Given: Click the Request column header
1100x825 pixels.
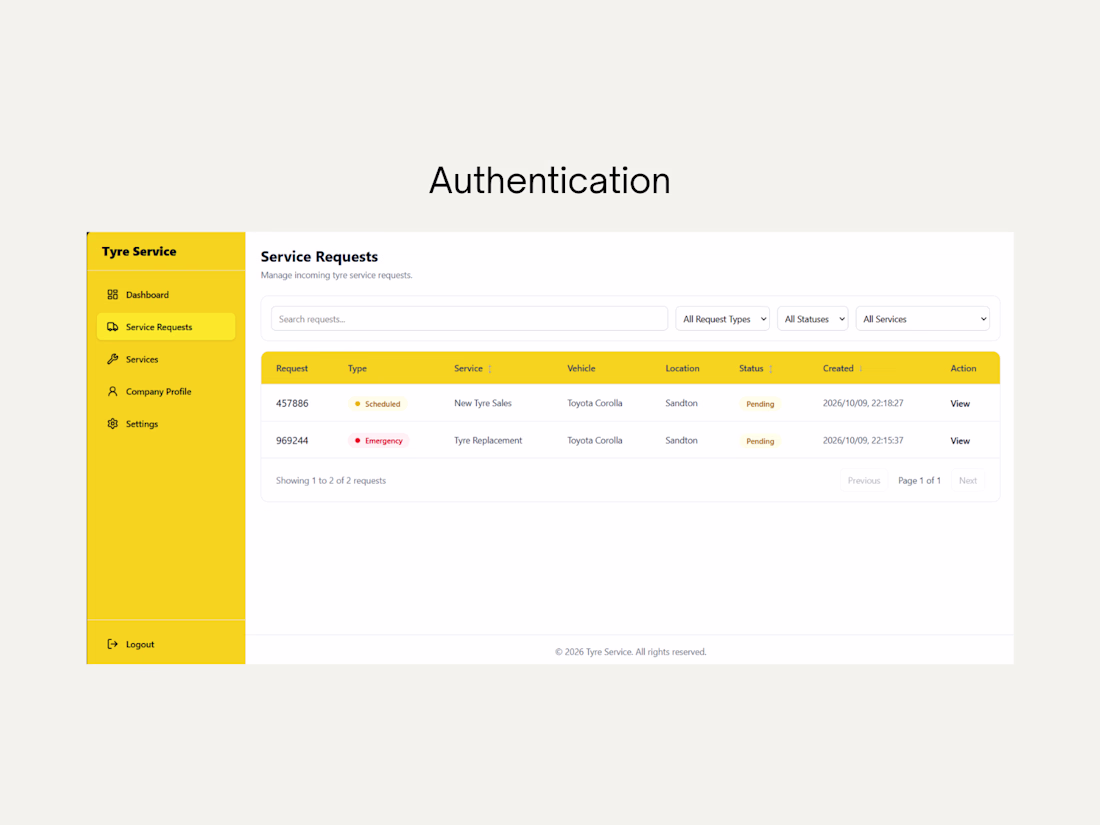Looking at the screenshot, I should (x=292, y=368).
